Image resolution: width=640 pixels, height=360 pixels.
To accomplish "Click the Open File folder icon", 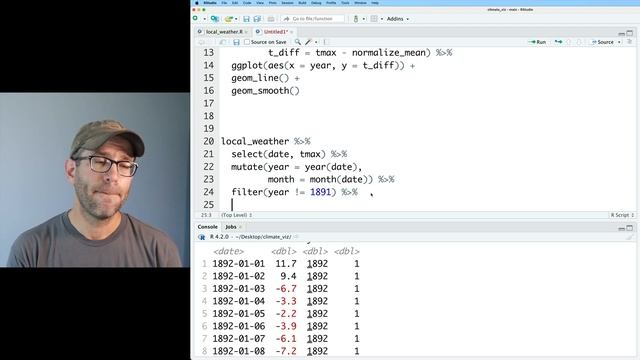I will [x=228, y=19].
